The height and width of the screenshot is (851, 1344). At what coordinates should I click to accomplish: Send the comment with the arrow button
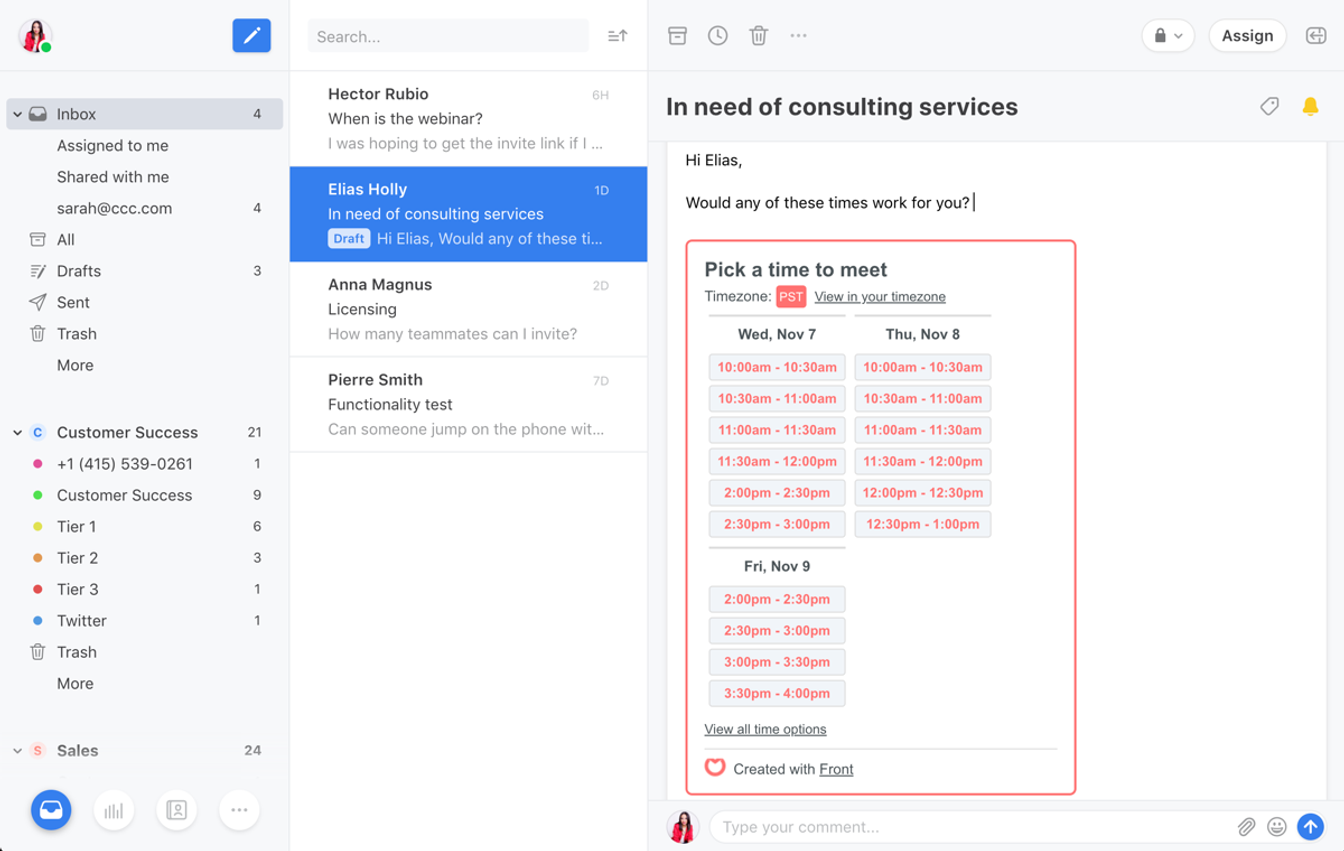pyautogui.click(x=1311, y=827)
